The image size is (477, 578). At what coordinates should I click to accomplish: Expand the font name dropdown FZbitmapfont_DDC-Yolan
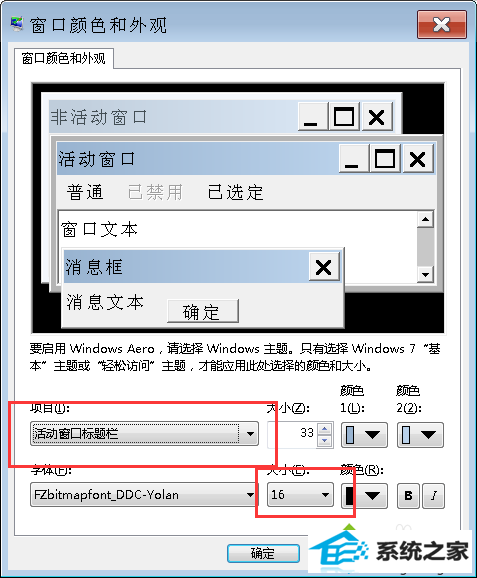click(x=144, y=495)
